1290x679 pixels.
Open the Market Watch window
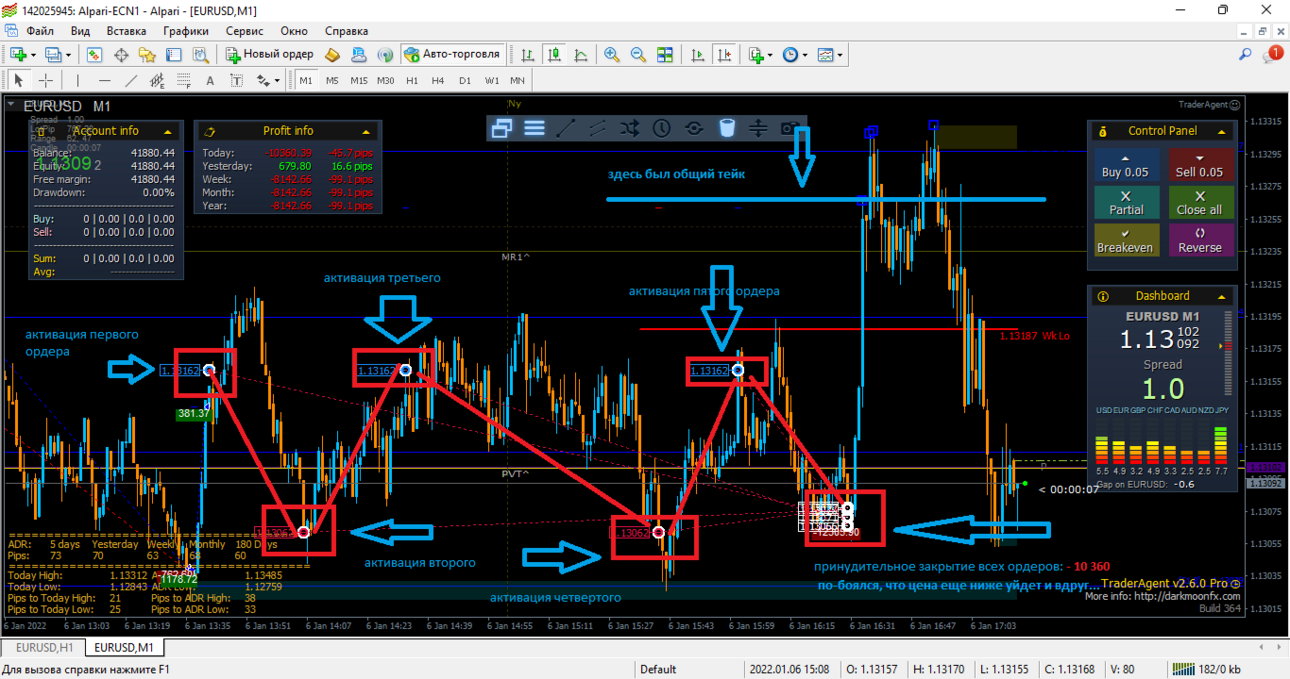point(94,55)
